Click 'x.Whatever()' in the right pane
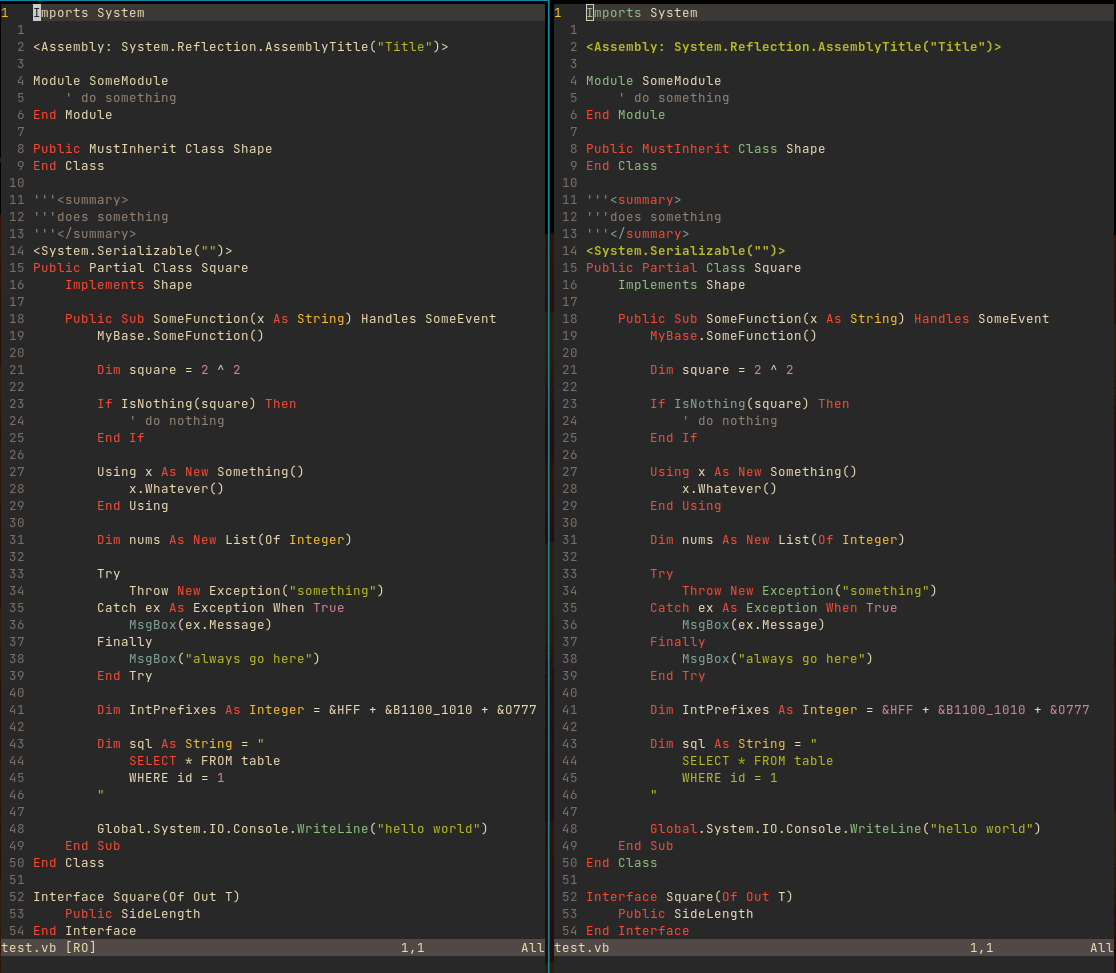 pyautogui.click(x=730, y=489)
